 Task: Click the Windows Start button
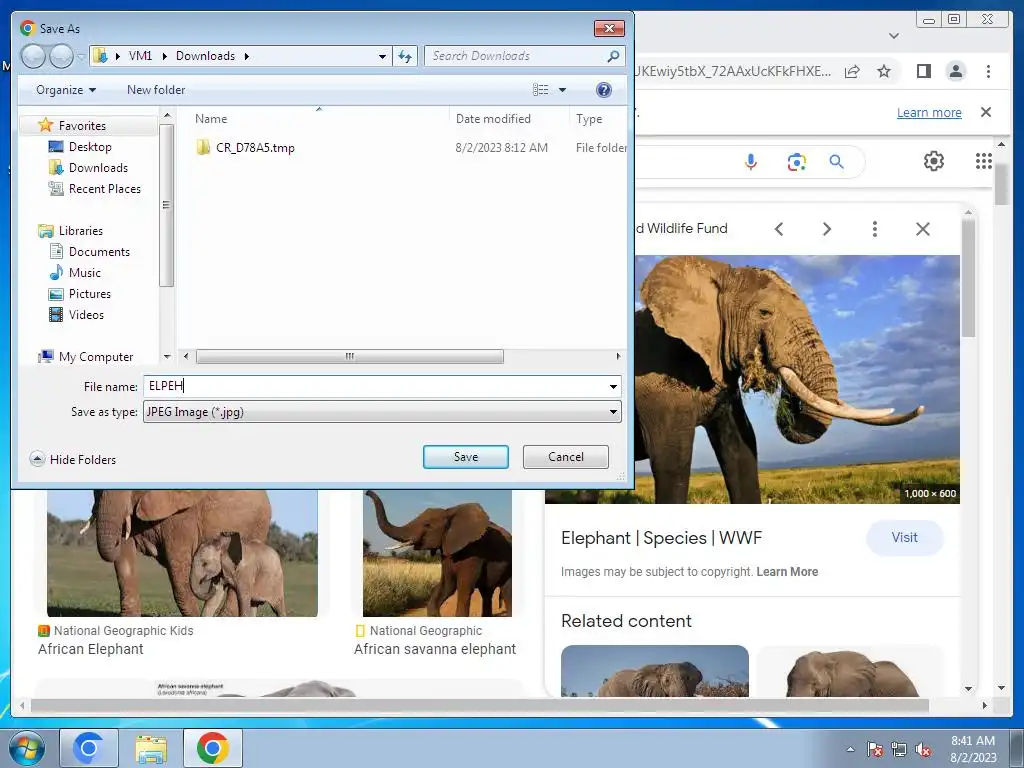point(26,748)
